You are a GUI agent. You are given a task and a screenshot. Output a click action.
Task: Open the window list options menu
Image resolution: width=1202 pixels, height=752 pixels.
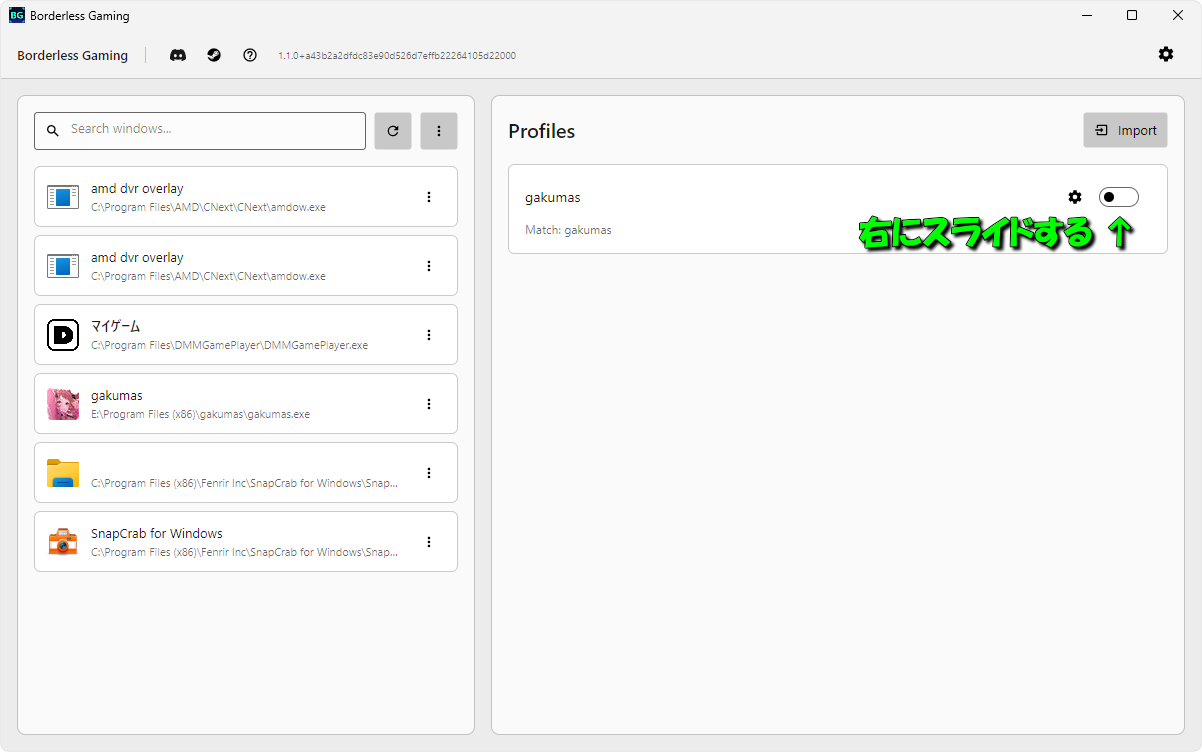439,131
